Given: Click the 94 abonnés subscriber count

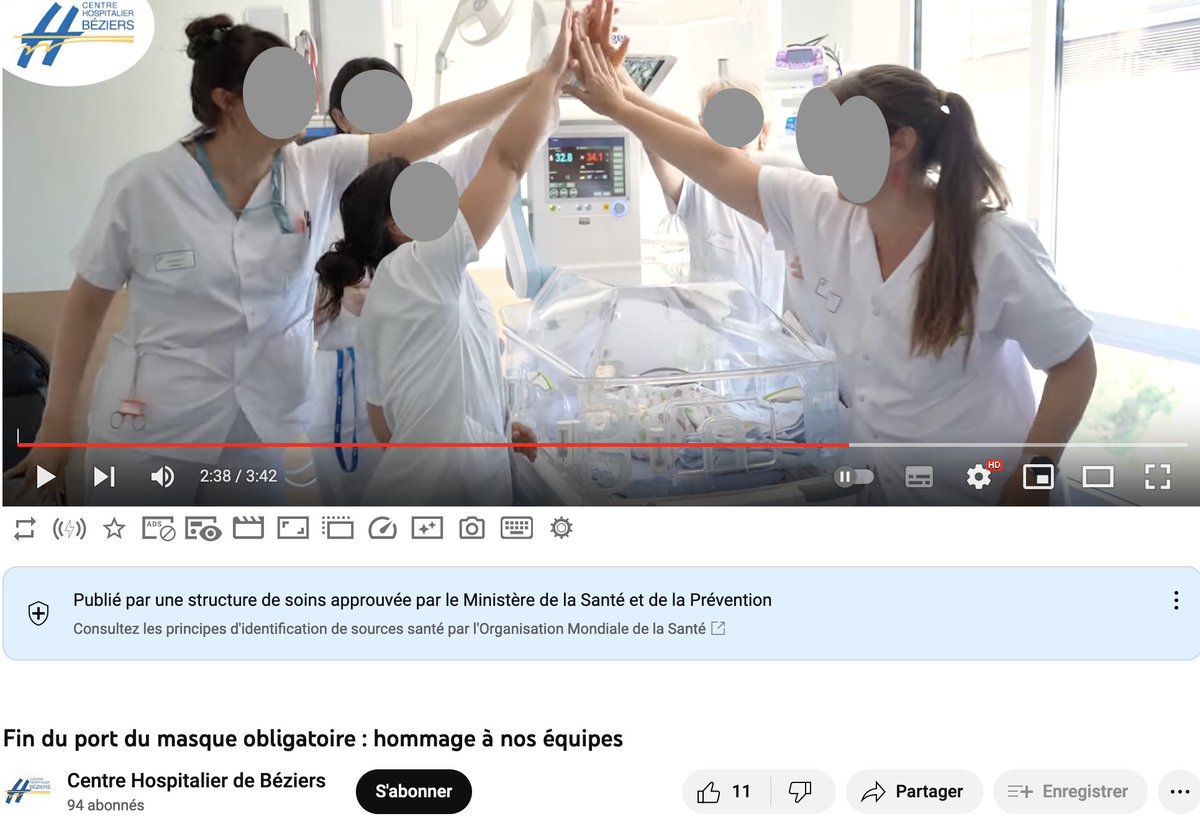Looking at the screenshot, I should [105, 805].
